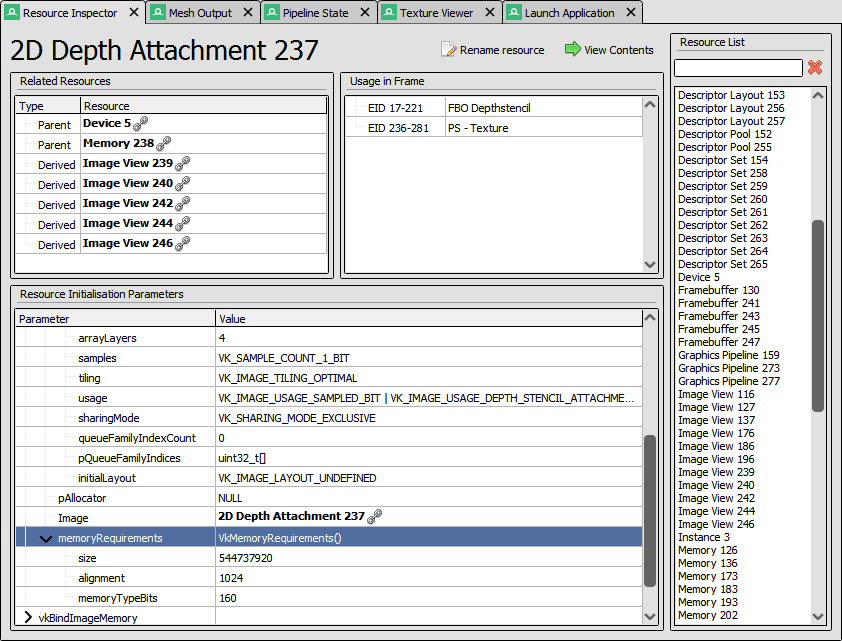
Task: Select the Resource Inspector tab
Action: (x=72, y=12)
